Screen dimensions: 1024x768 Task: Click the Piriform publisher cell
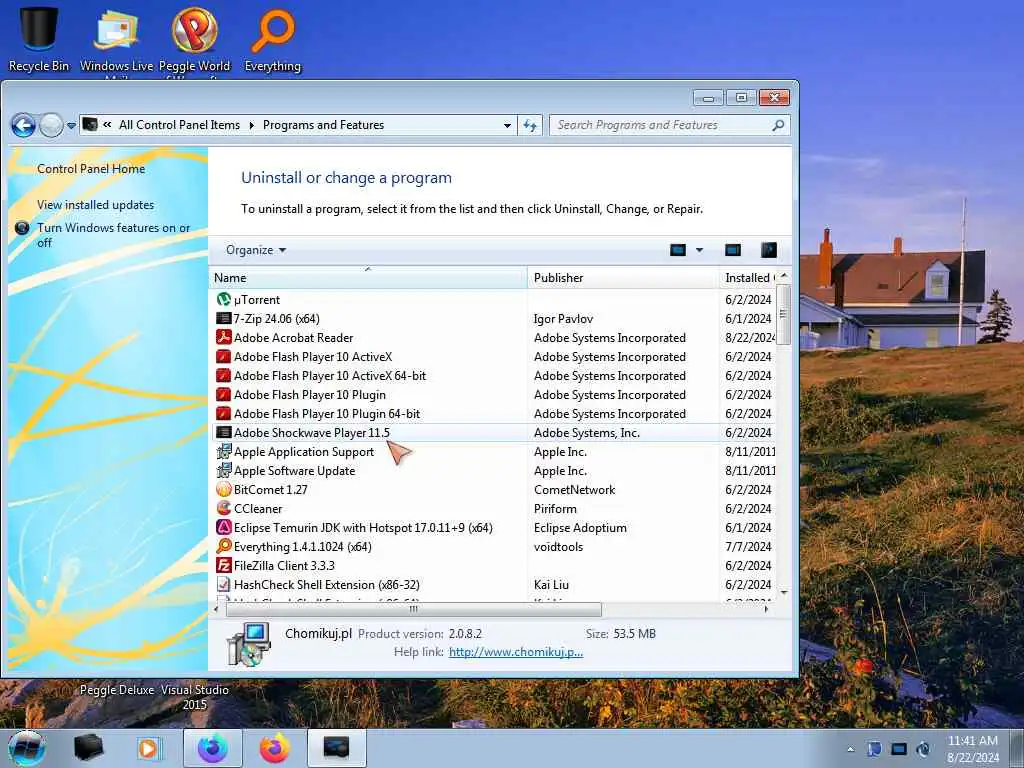[x=555, y=509]
